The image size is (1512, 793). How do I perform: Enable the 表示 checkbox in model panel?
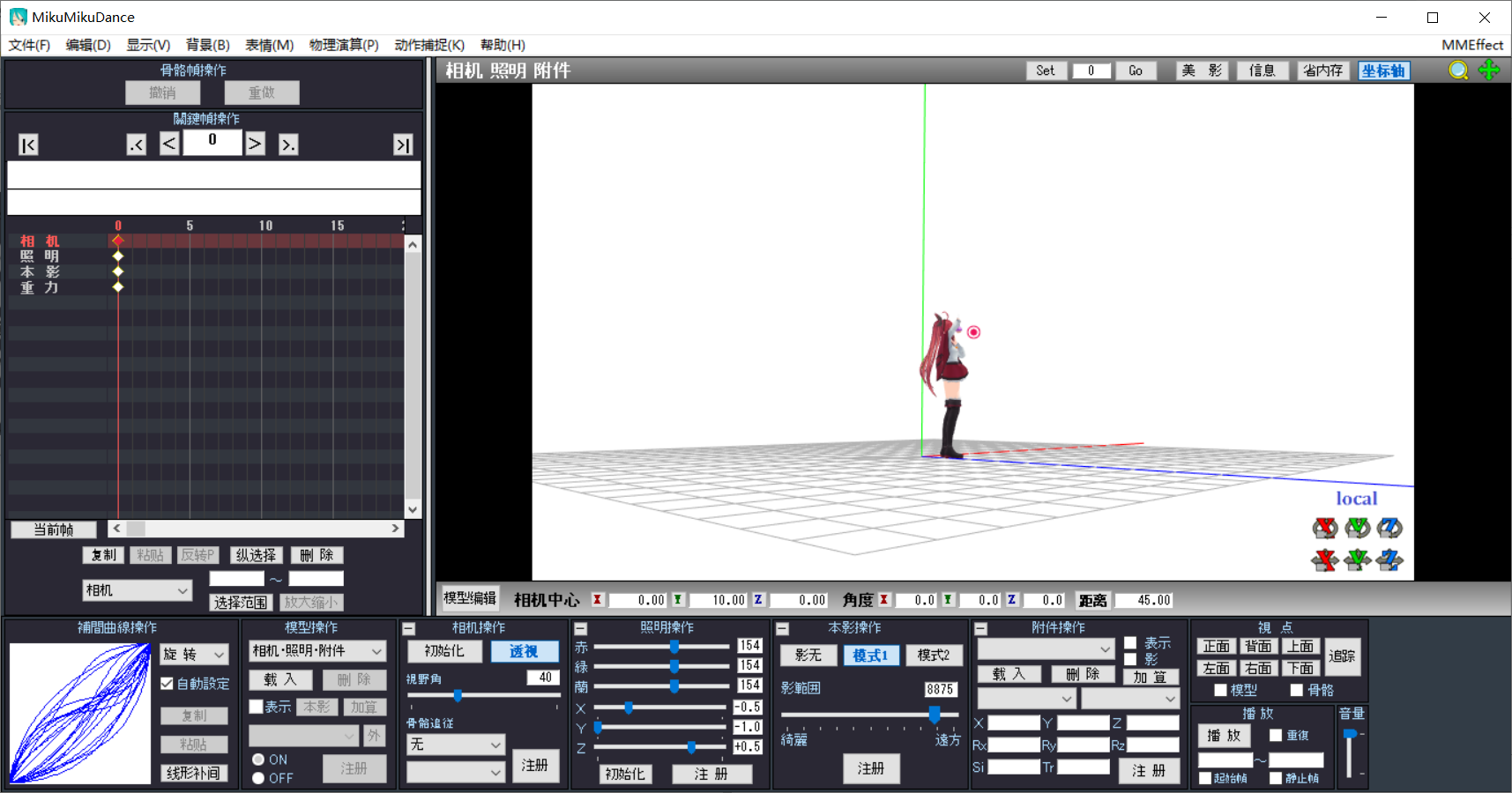[x=256, y=707]
